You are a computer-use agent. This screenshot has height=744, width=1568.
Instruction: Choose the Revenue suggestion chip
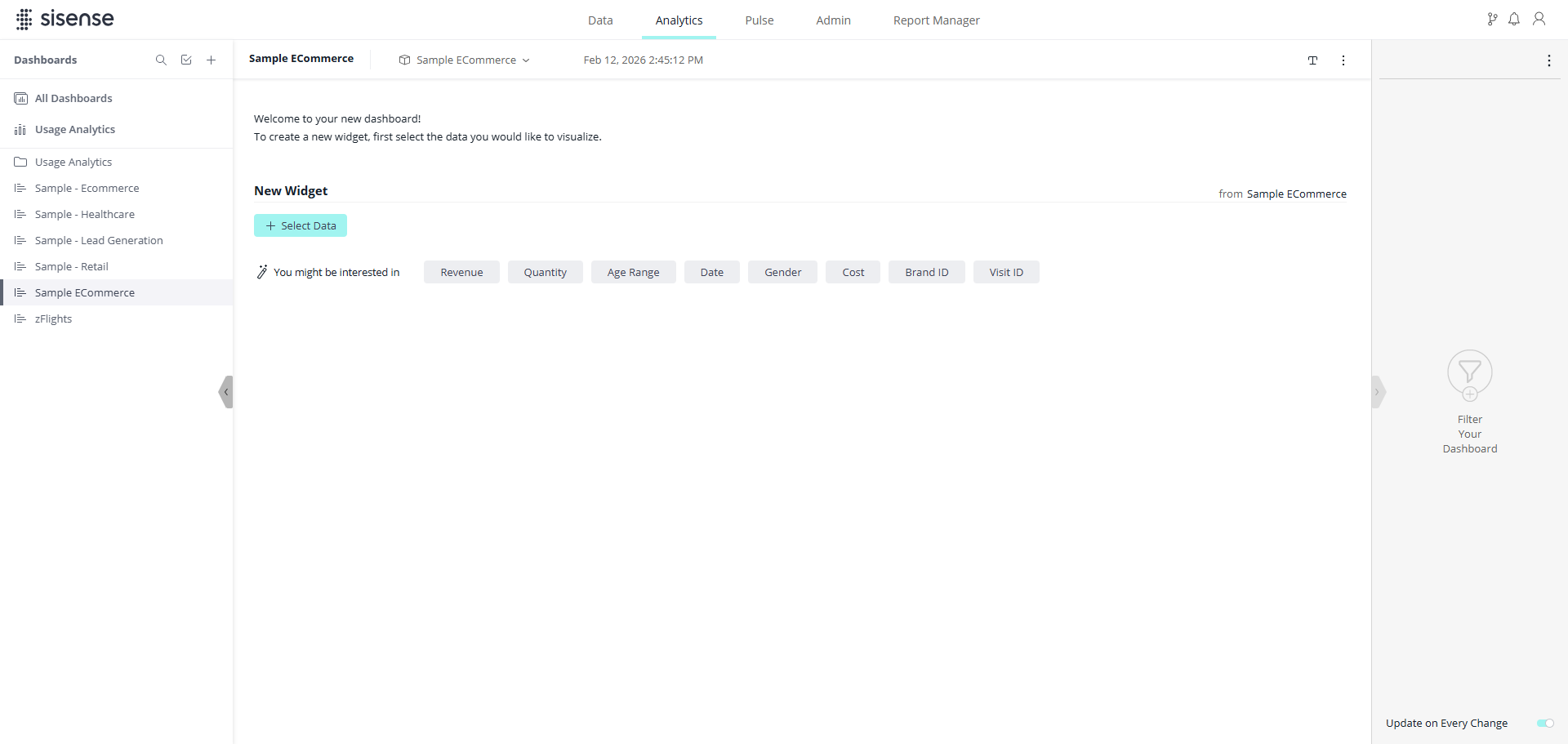pyautogui.click(x=461, y=273)
